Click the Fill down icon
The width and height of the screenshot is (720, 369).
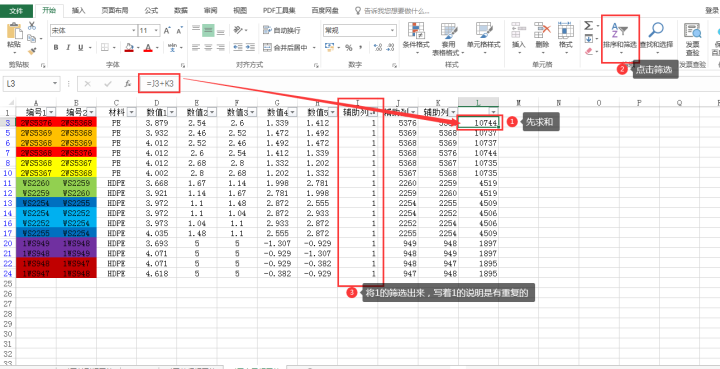pyautogui.click(x=589, y=39)
